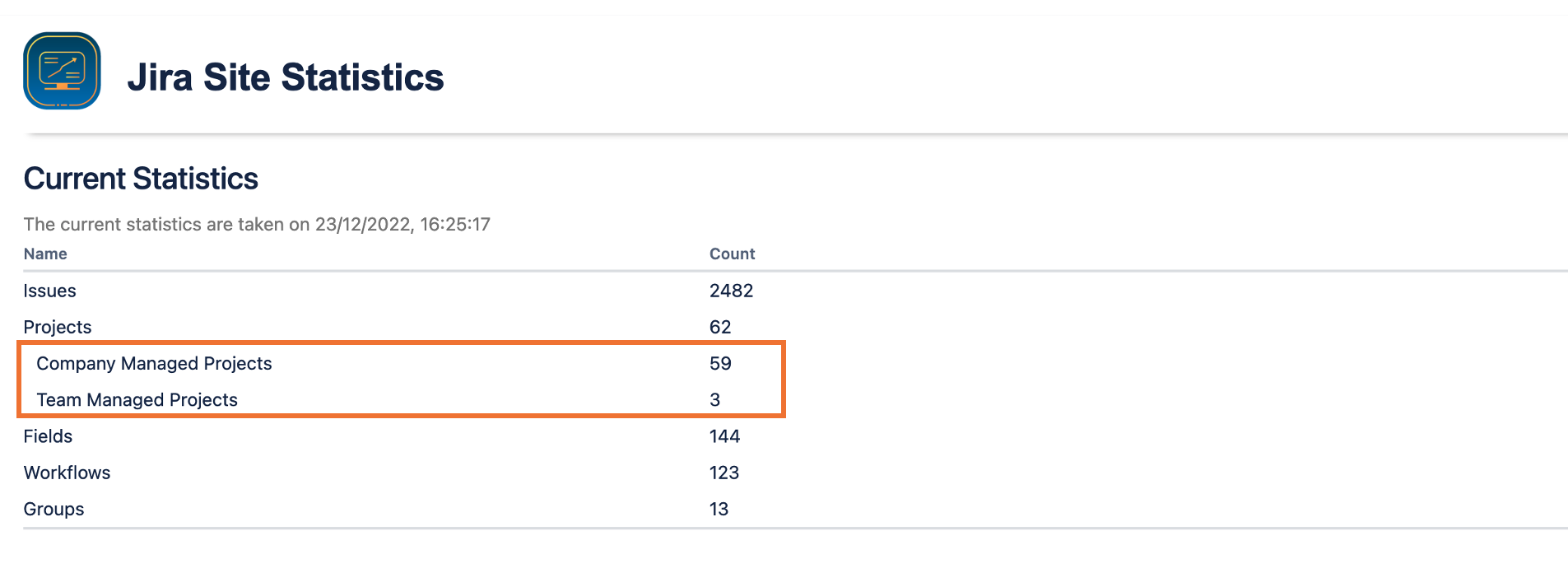
Task: Select the Team Managed Projects row
Action: click(137, 399)
